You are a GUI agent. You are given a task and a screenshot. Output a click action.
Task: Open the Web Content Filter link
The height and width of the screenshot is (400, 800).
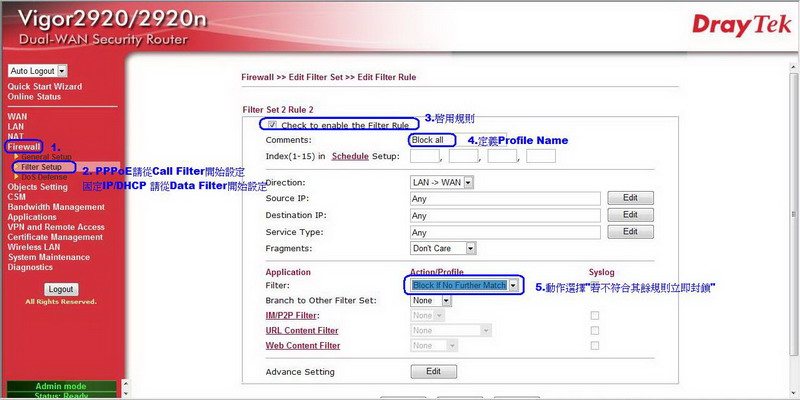click(303, 345)
